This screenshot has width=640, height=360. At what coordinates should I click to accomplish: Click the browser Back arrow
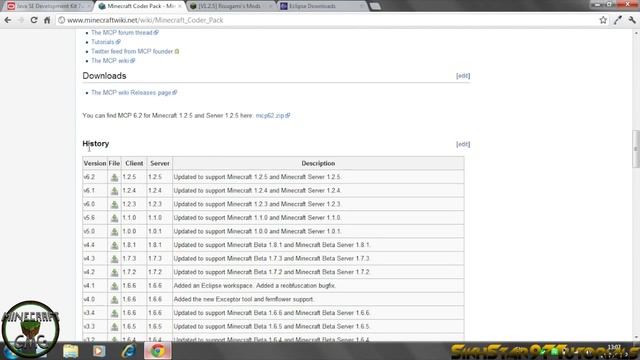[x=8, y=20]
